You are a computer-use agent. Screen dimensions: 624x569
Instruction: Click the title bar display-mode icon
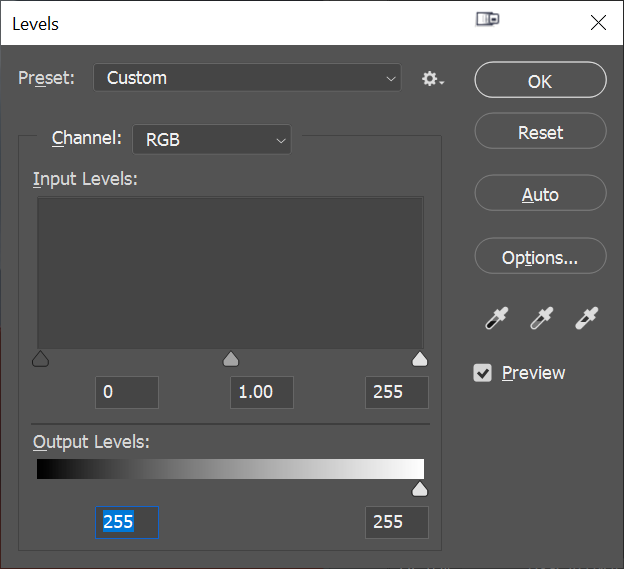click(x=488, y=19)
